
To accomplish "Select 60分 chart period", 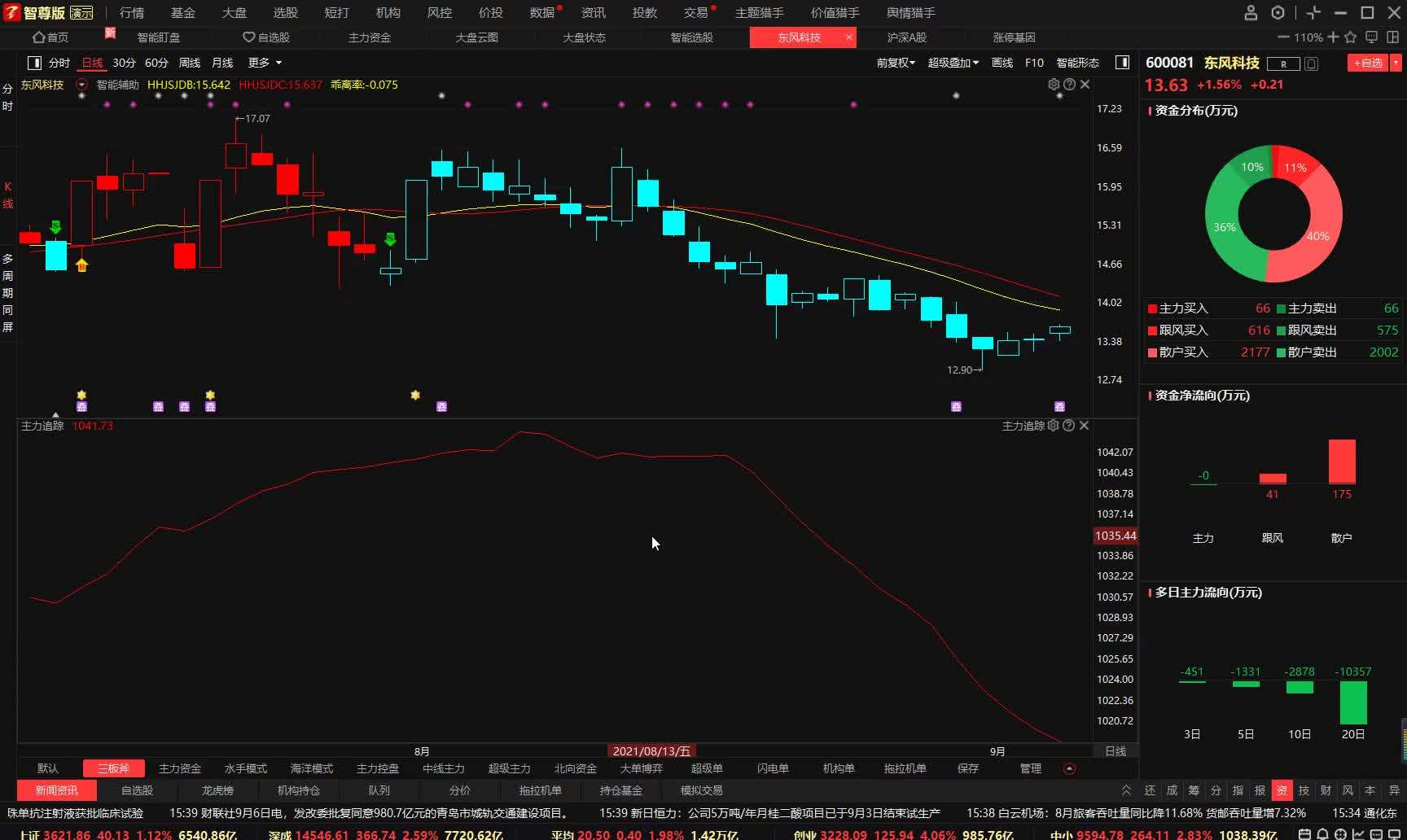I will [x=156, y=63].
